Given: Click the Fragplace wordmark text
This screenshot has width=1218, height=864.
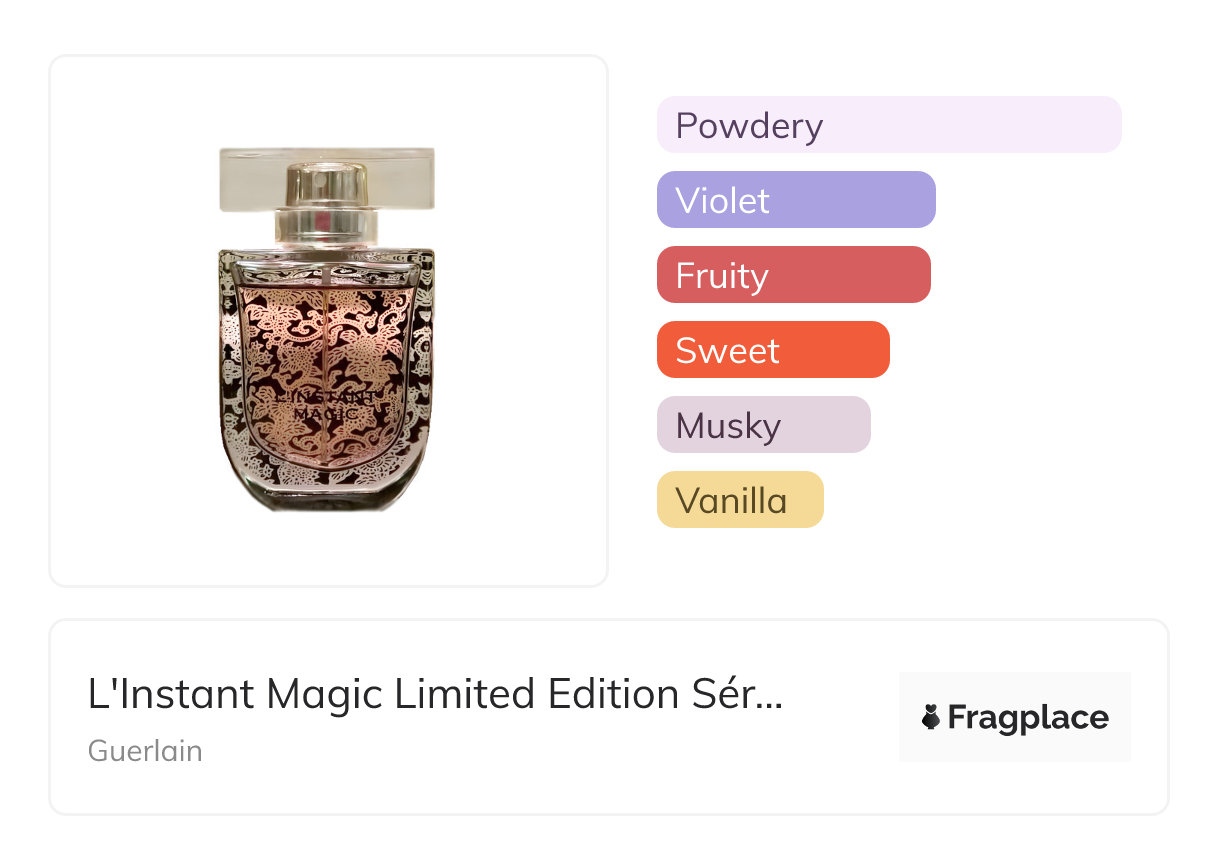Looking at the screenshot, I should pos(1027,718).
